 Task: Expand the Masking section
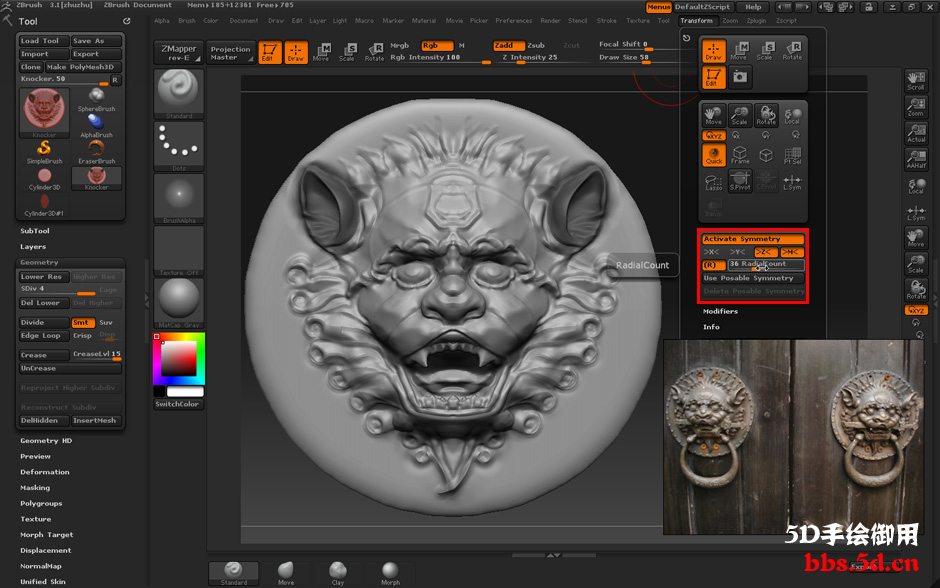click(35, 487)
